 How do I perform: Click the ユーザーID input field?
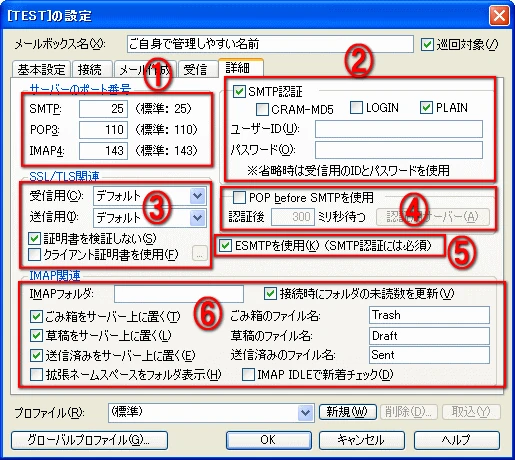[399, 129]
